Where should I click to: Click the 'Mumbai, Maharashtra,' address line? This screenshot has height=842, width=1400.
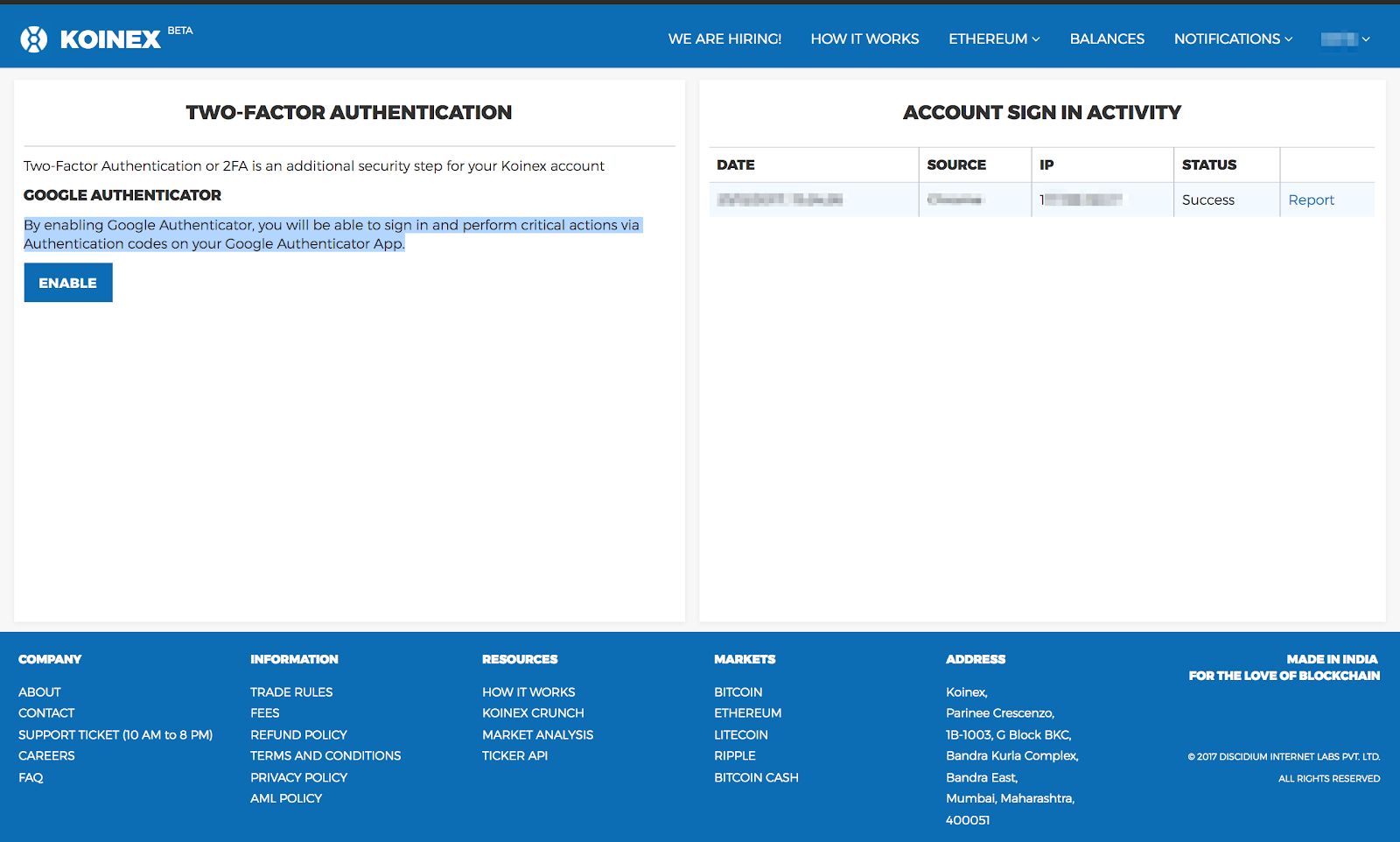click(1011, 799)
